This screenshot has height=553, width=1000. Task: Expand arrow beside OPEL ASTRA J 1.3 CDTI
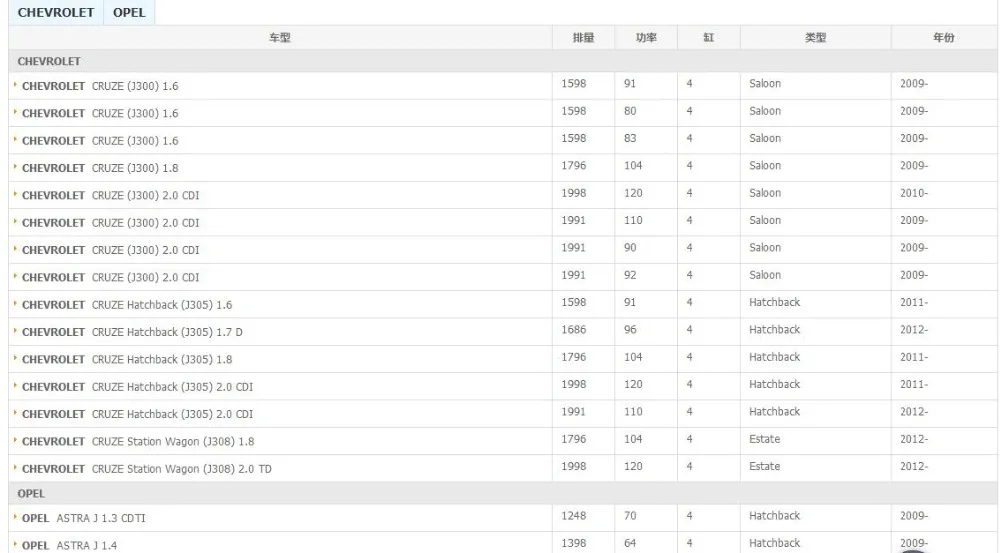15,518
